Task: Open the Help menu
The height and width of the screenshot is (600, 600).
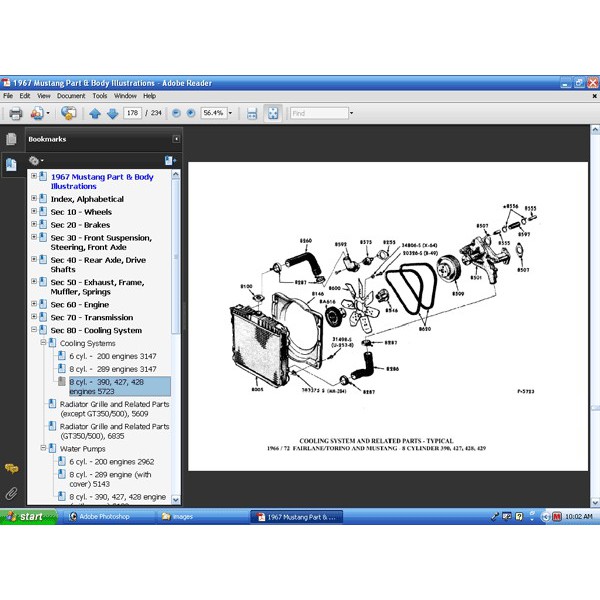Action: click(149, 96)
